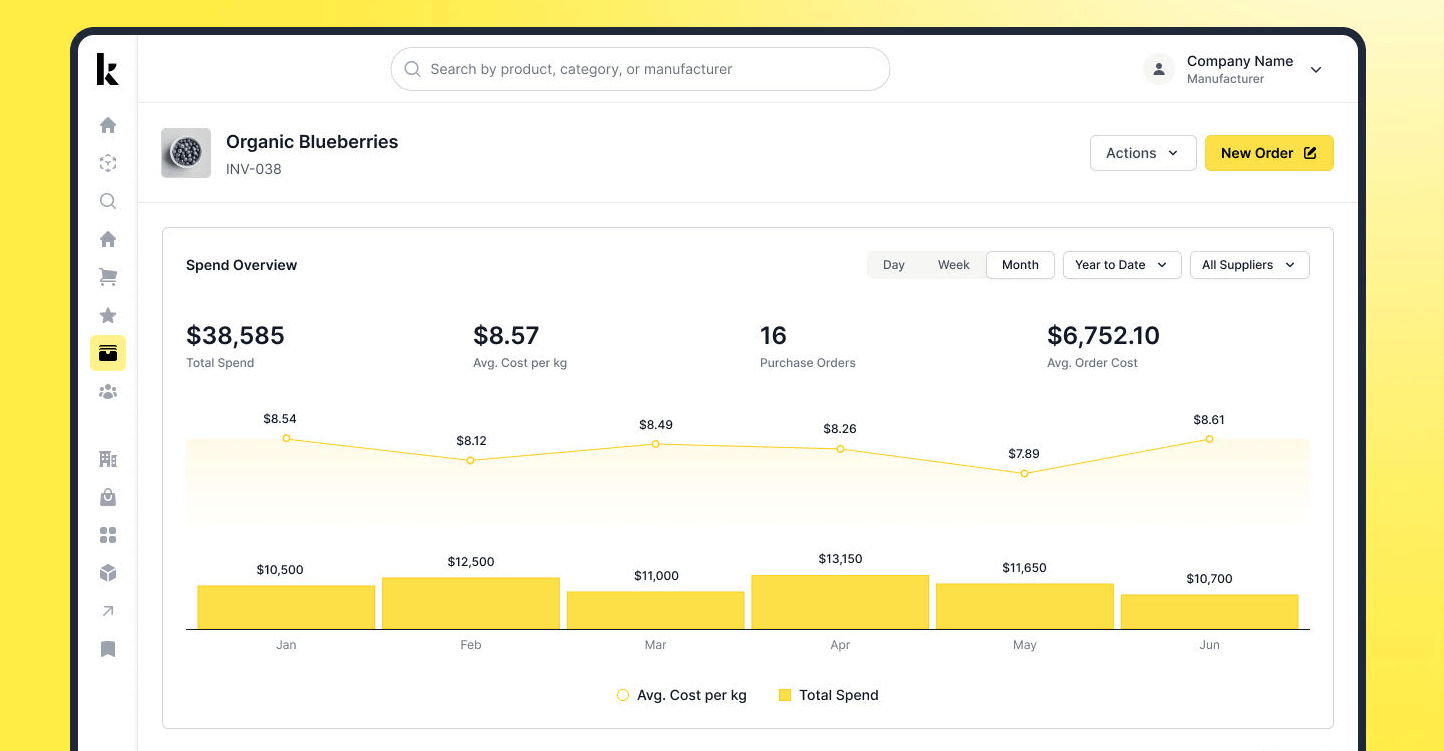Open the All Suppliers dropdown
Viewport: 1444px width, 751px height.
point(1248,265)
